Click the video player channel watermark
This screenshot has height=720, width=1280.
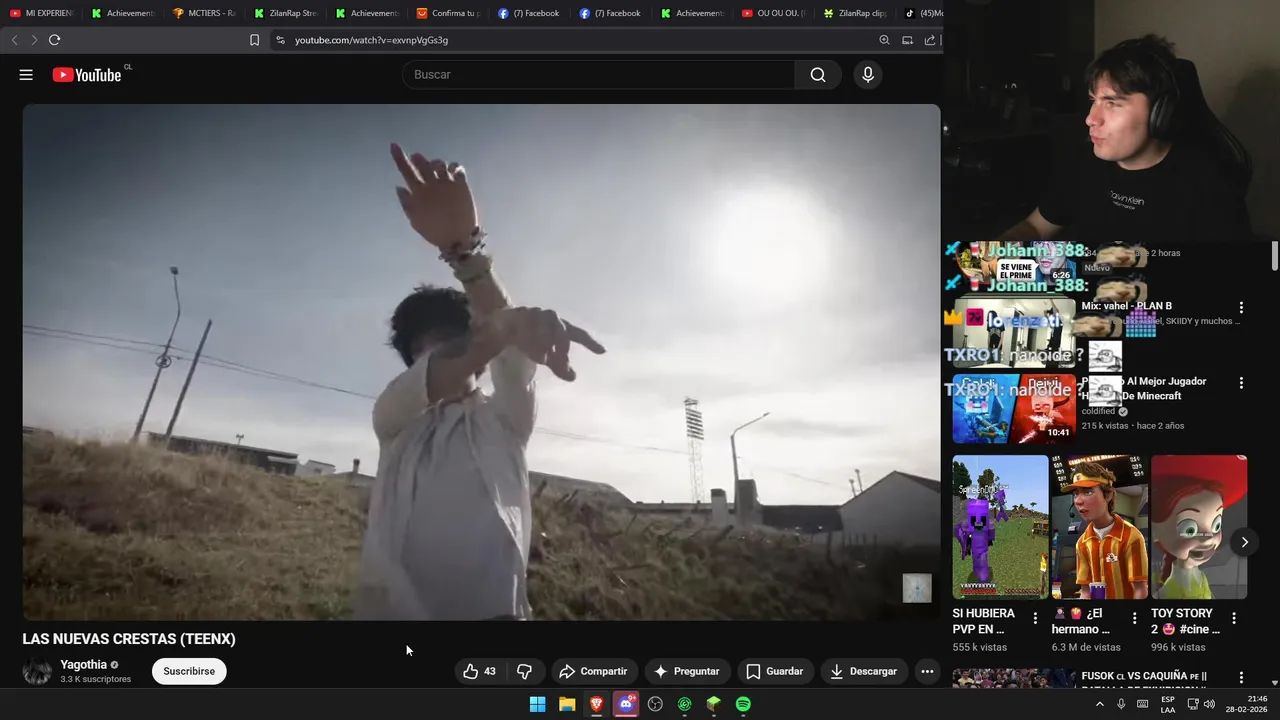917,588
